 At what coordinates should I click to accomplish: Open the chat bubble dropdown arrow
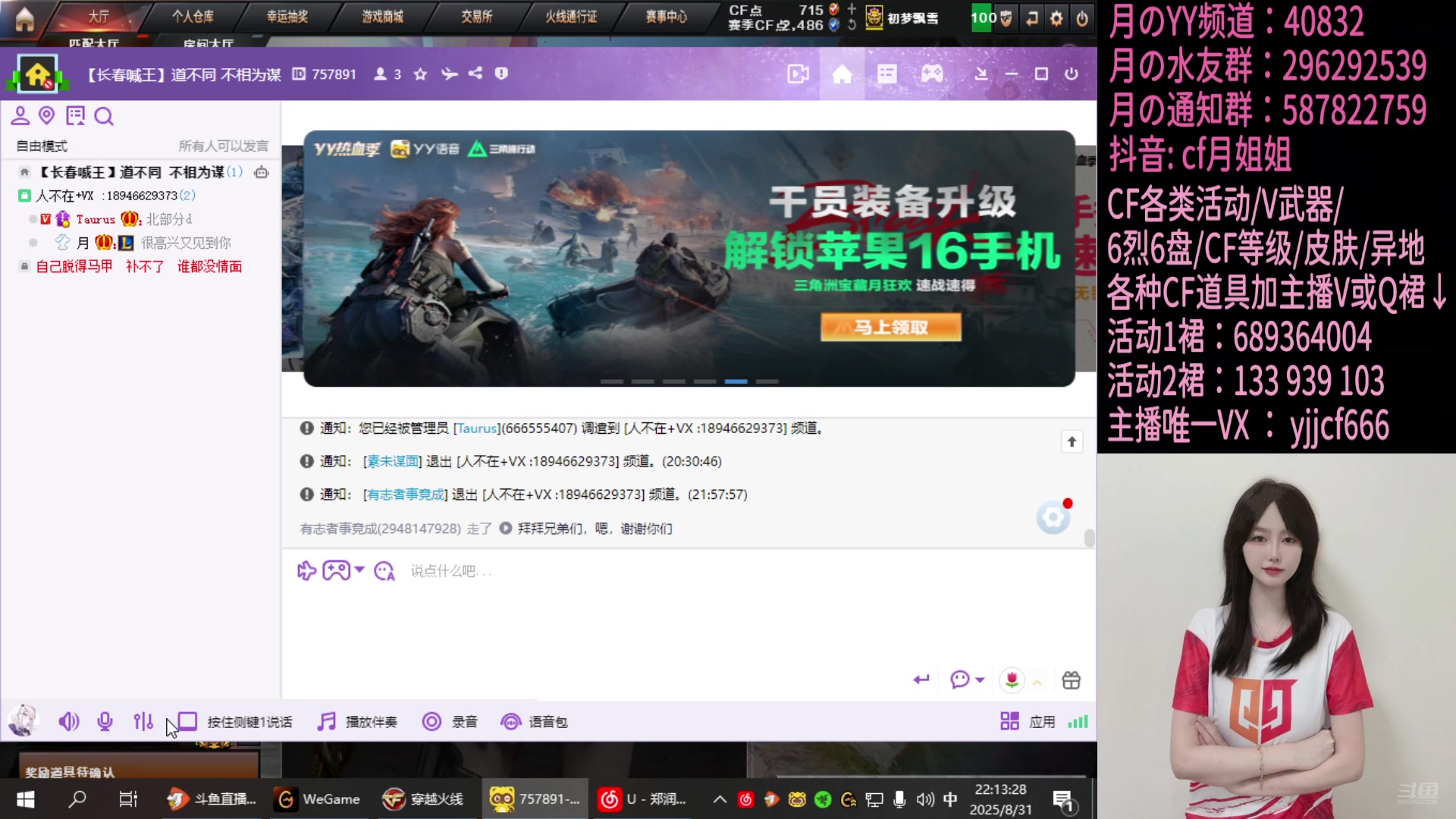click(x=980, y=680)
